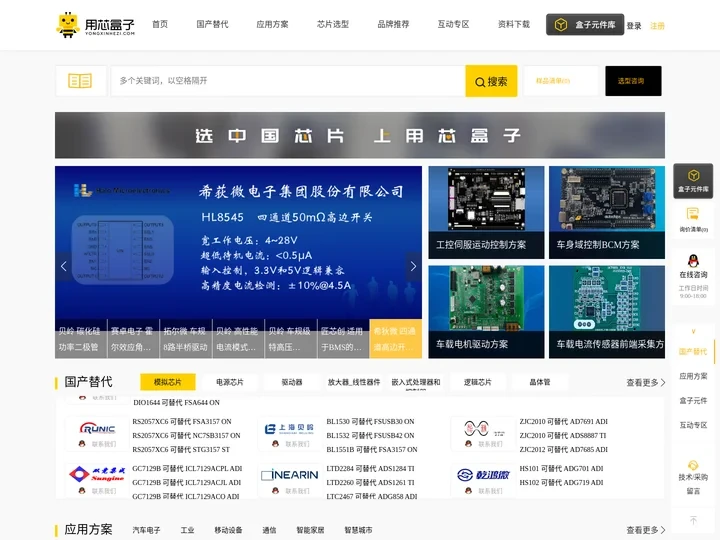This screenshot has width=720, height=540.
Task: Open link HS101 可替代 ADG701 ADI
Action: pyautogui.click(x=561, y=468)
